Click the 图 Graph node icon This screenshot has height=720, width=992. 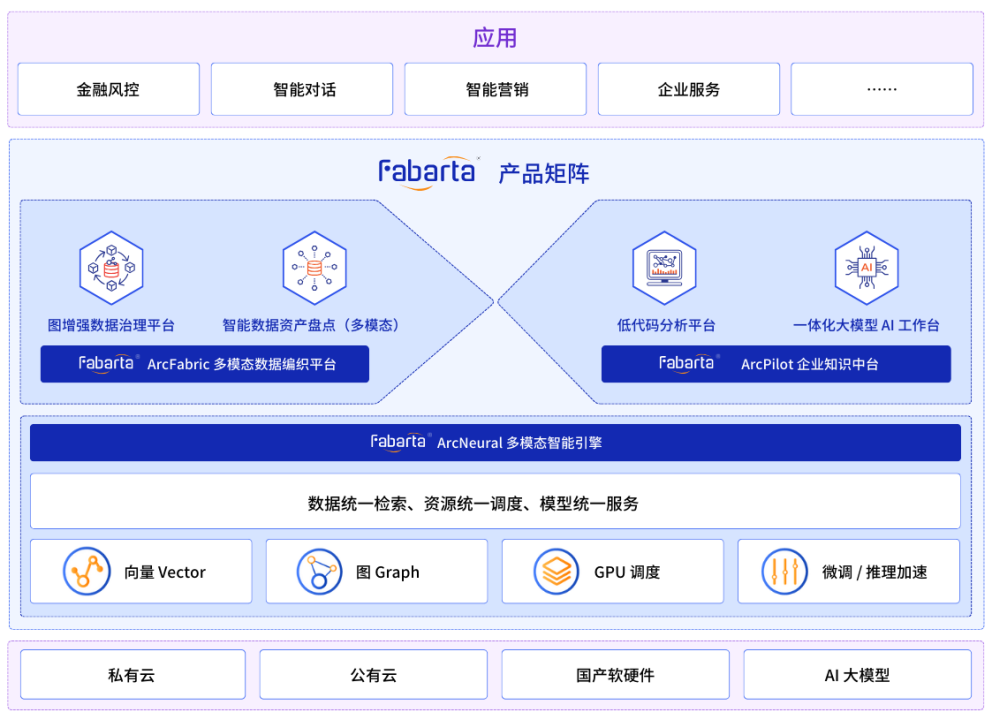pyautogui.click(x=320, y=572)
